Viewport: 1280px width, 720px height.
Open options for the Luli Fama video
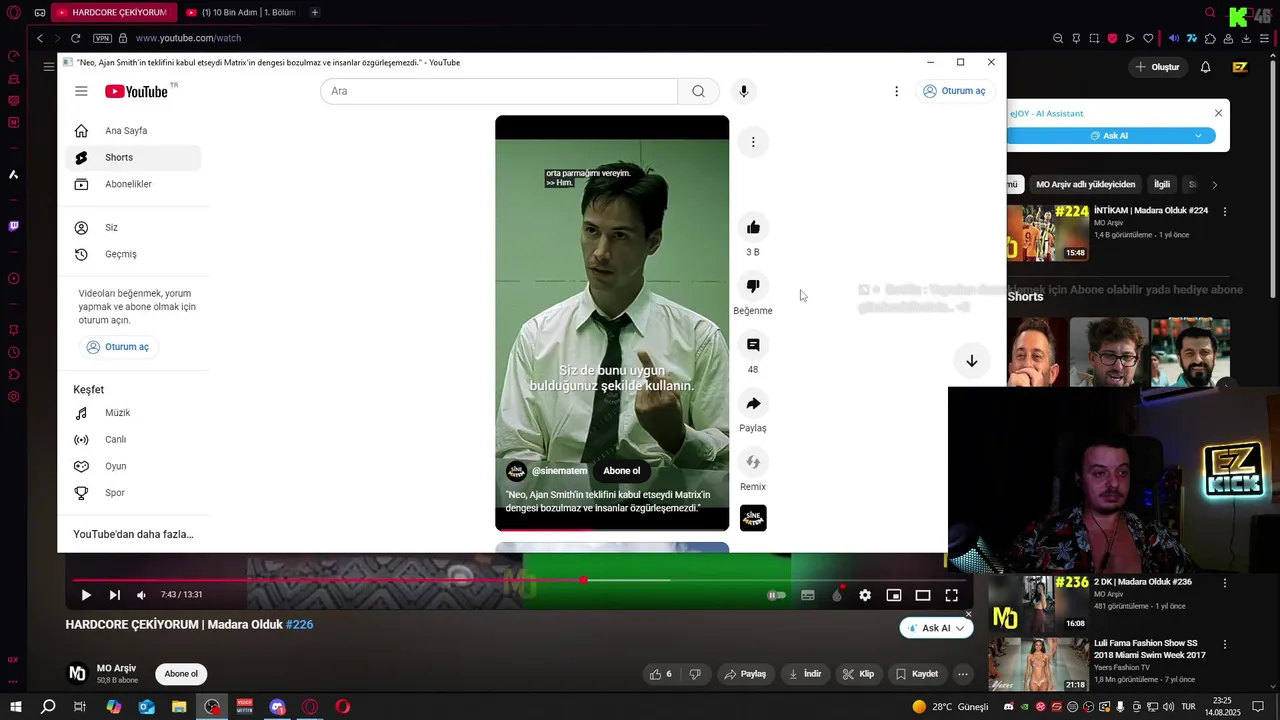tap(1224, 645)
